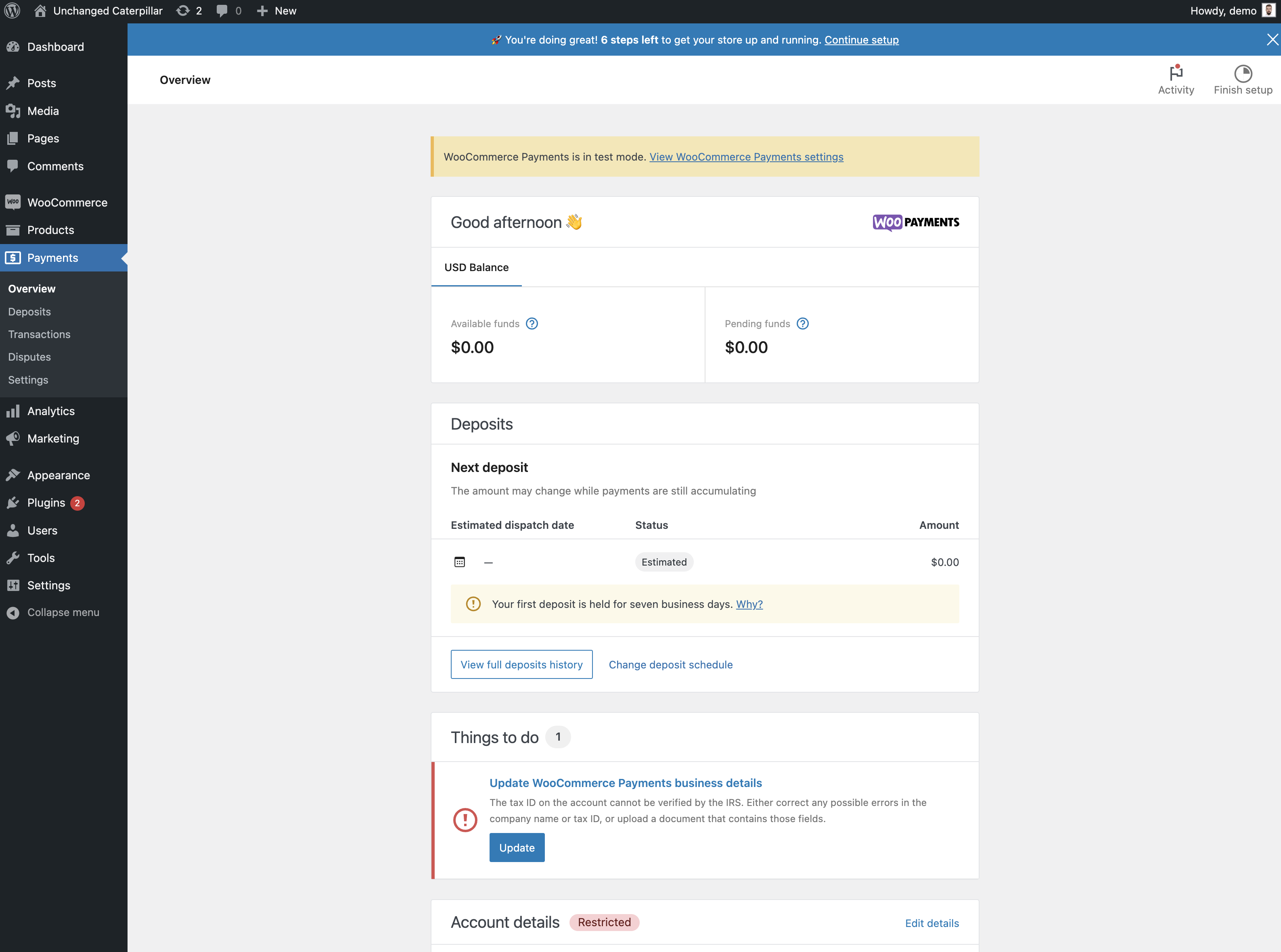Open the Deposits submenu item
The width and height of the screenshot is (1281, 952).
(29, 311)
